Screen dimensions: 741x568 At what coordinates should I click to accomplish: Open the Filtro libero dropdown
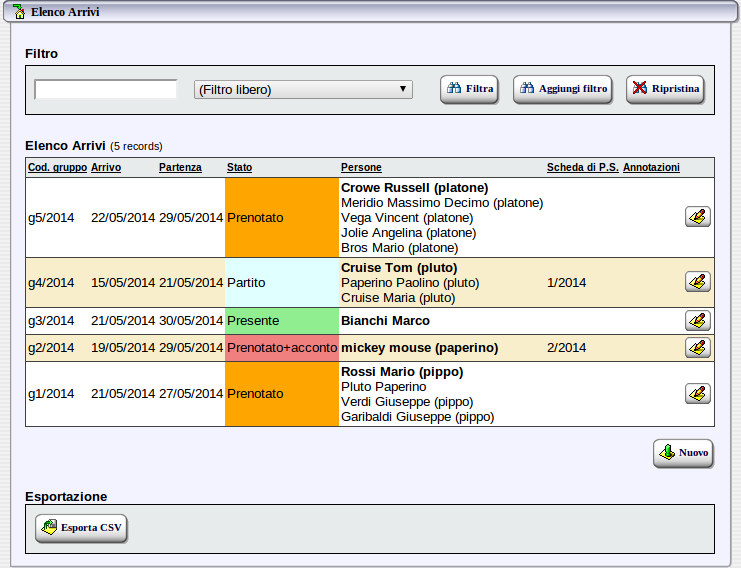(303, 90)
